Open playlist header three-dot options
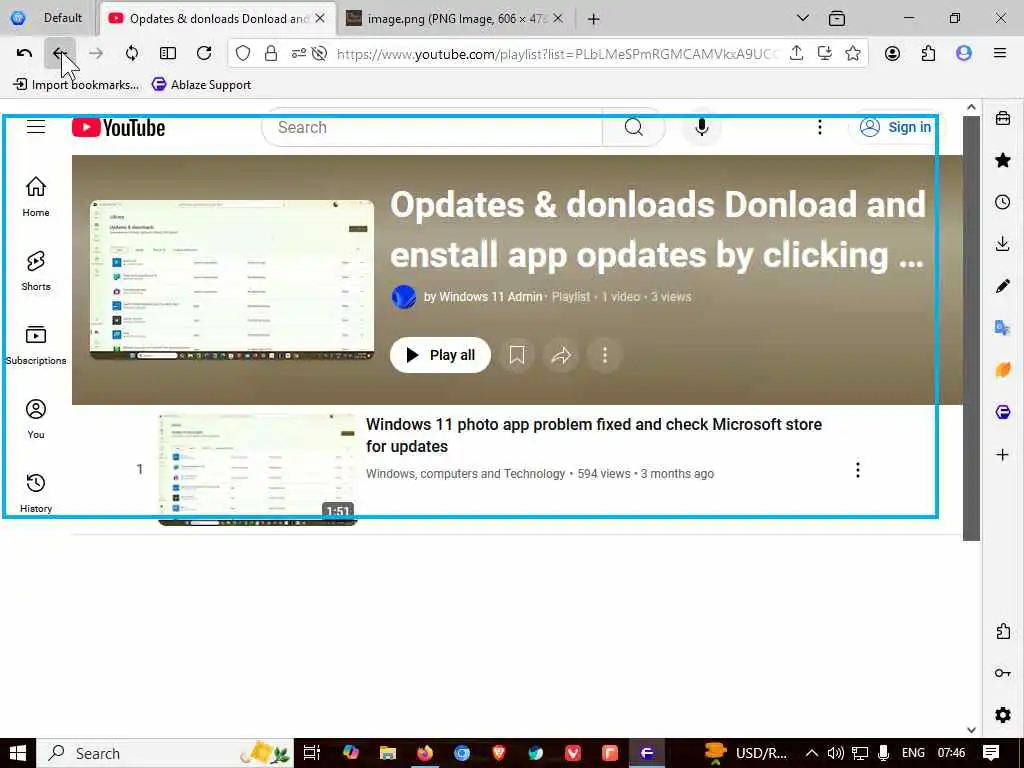1024x768 pixels. click(x=605, y=355)
